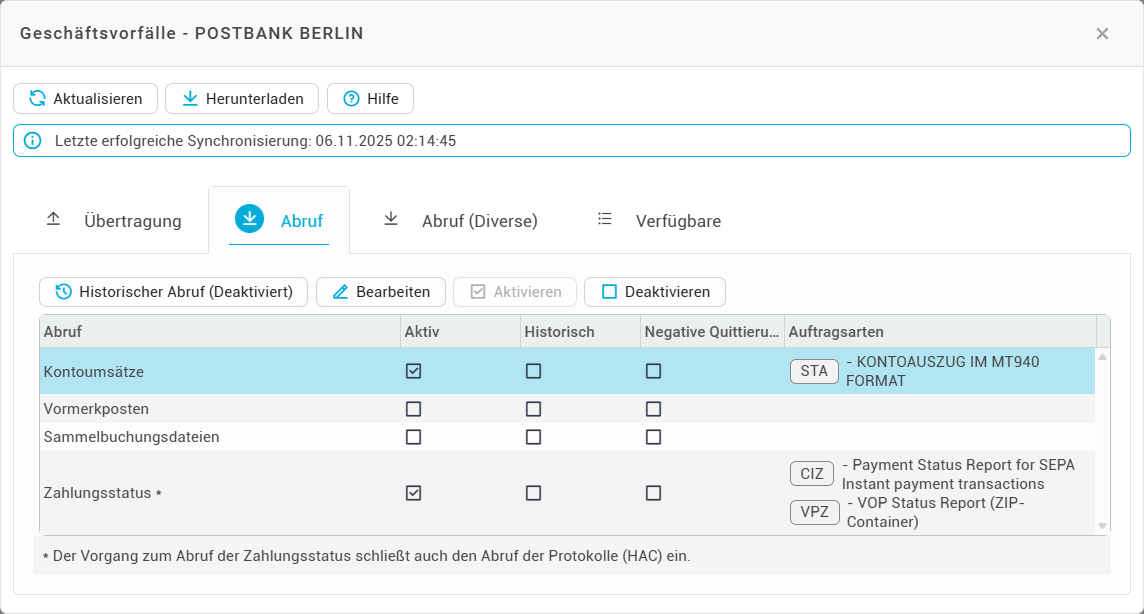
Task: Click the Aktualisieren refresh icon
Action: (37, 99)
